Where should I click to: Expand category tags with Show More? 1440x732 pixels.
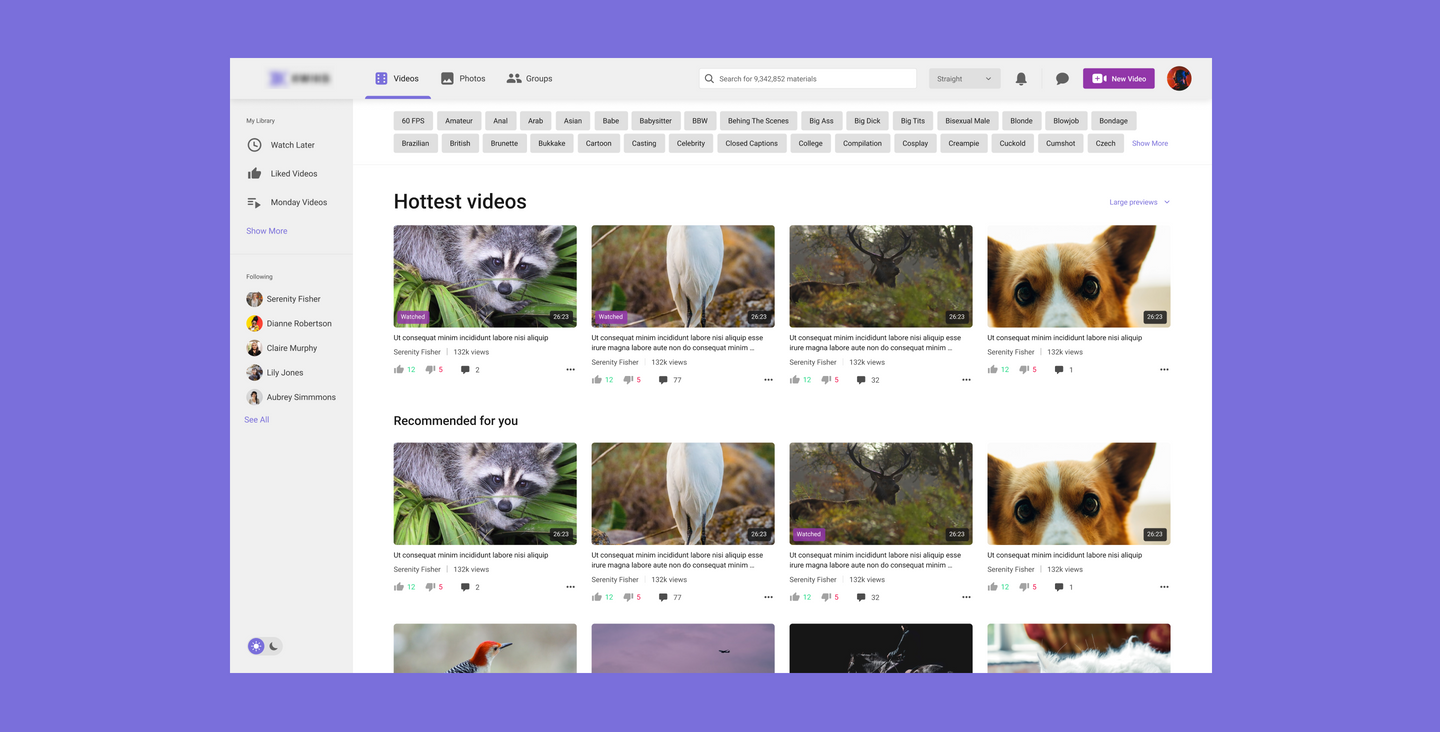pos(1149,144)
